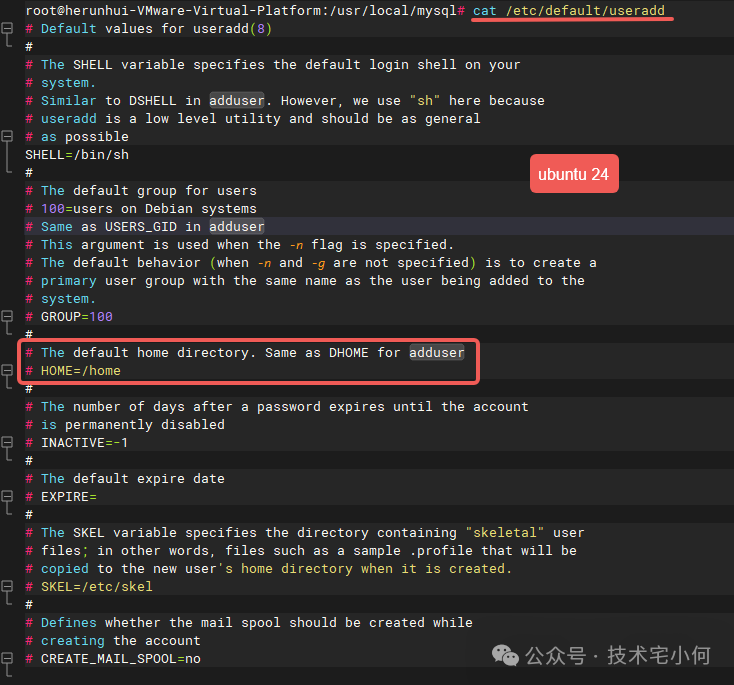
Task: Click the quoted word "sh"
Action: 425,100
